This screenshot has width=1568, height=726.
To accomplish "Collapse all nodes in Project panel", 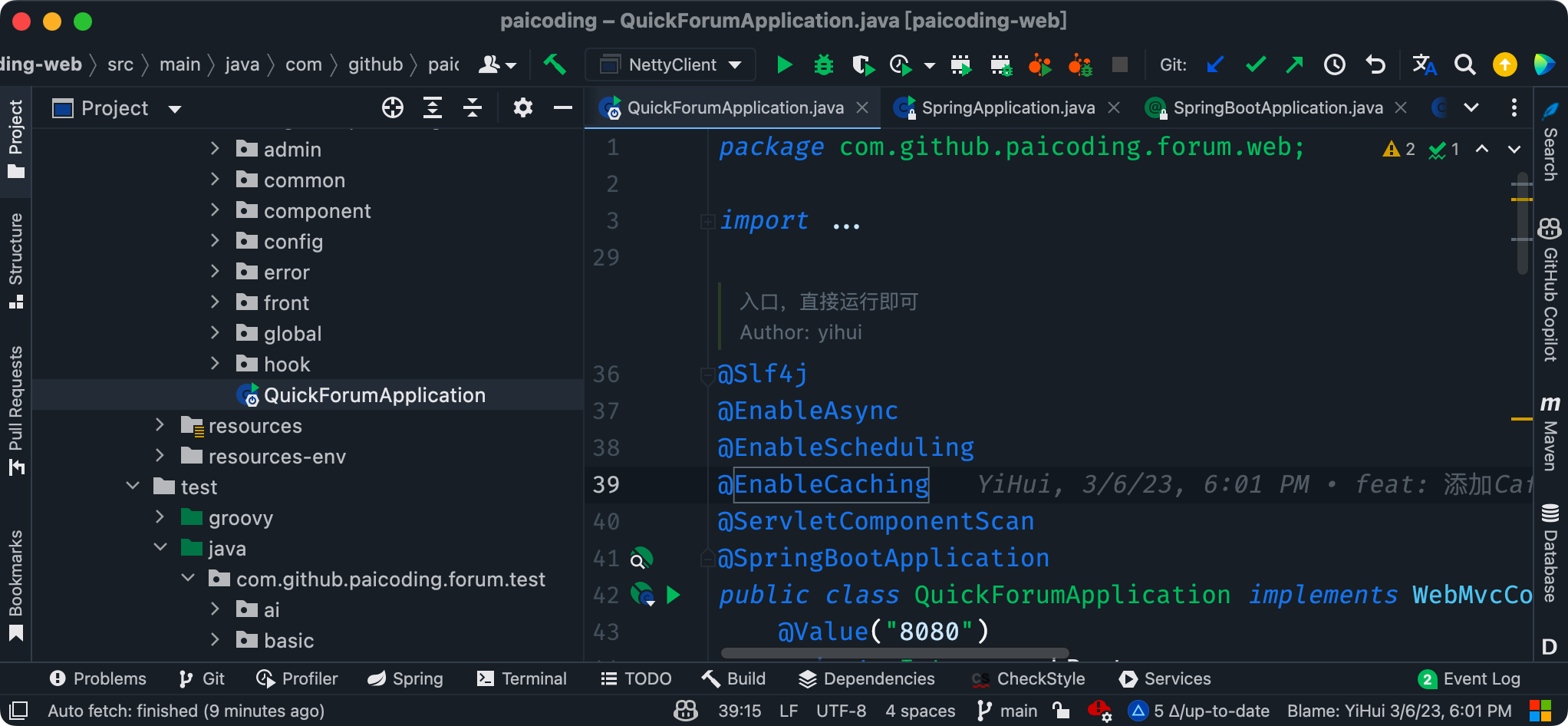I will click(473, 108).
